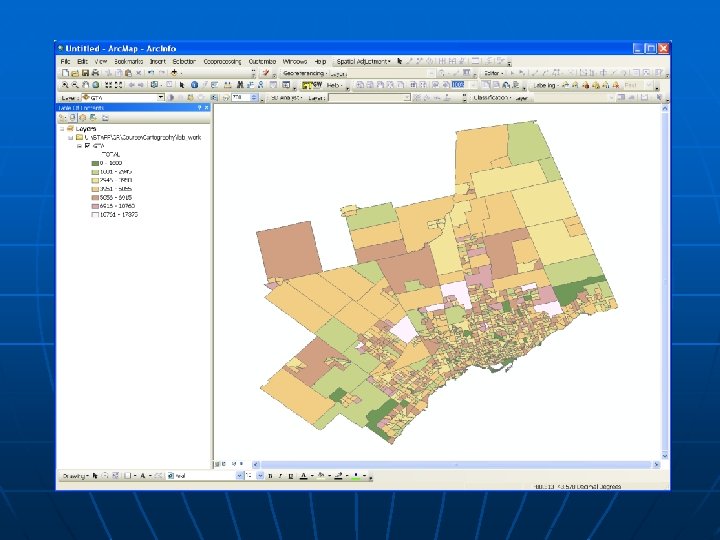The width and height of the screenshot is (720, 540).
Task: Open the Geoprocessing menu
Action: click(x=223, y=61)
